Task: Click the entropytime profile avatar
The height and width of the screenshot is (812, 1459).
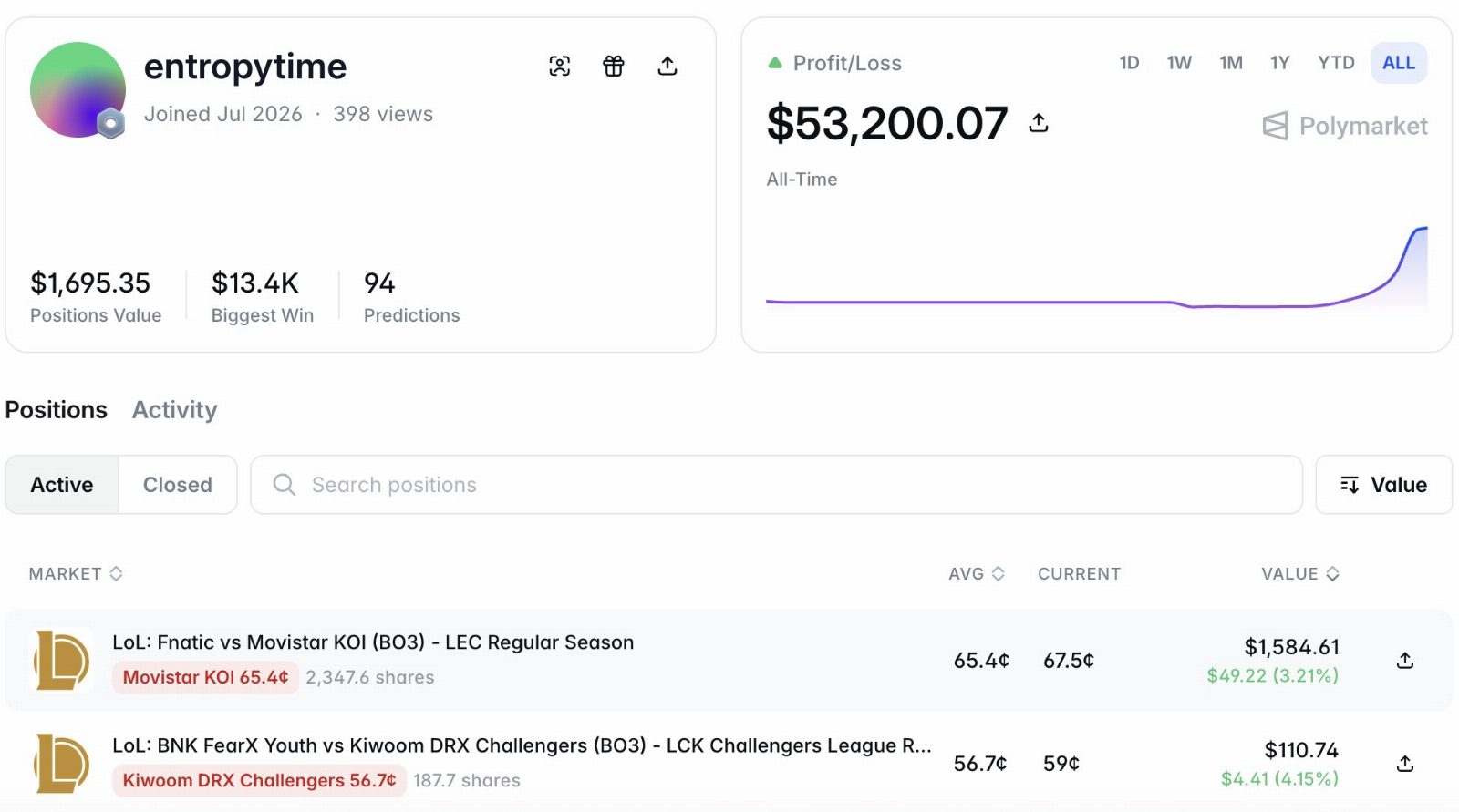Action: (x=78, y=89)
